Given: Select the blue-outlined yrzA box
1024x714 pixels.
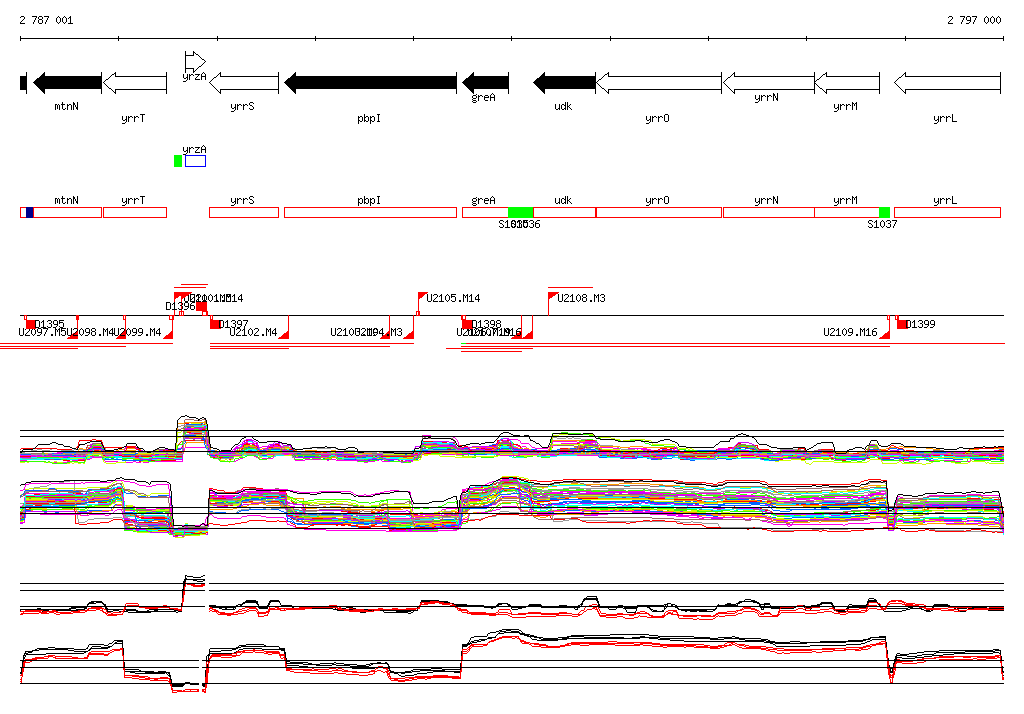Looking at the screenshot, I should 195,161.
